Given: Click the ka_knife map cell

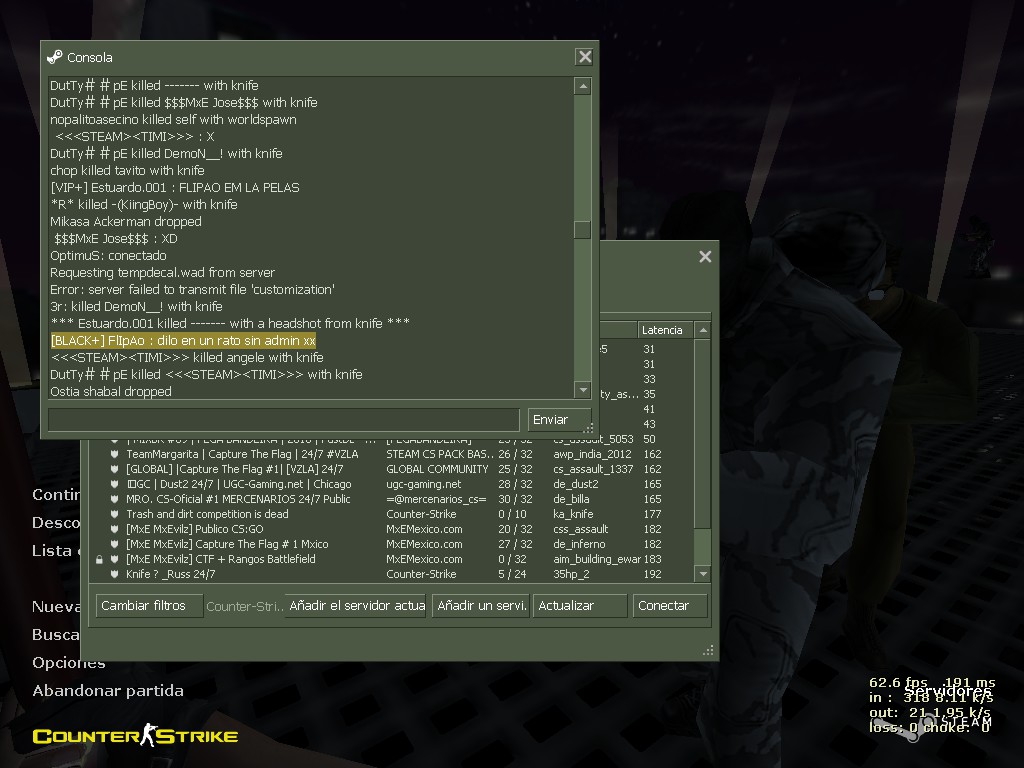Looking at the screenshot, I should point(573,514).
